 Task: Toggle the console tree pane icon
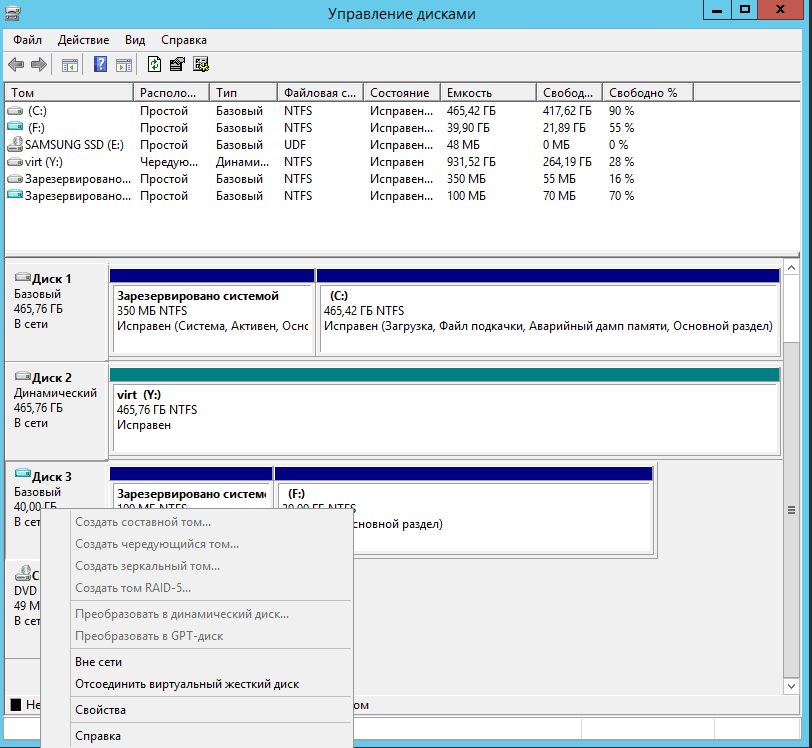coord(70,65)
